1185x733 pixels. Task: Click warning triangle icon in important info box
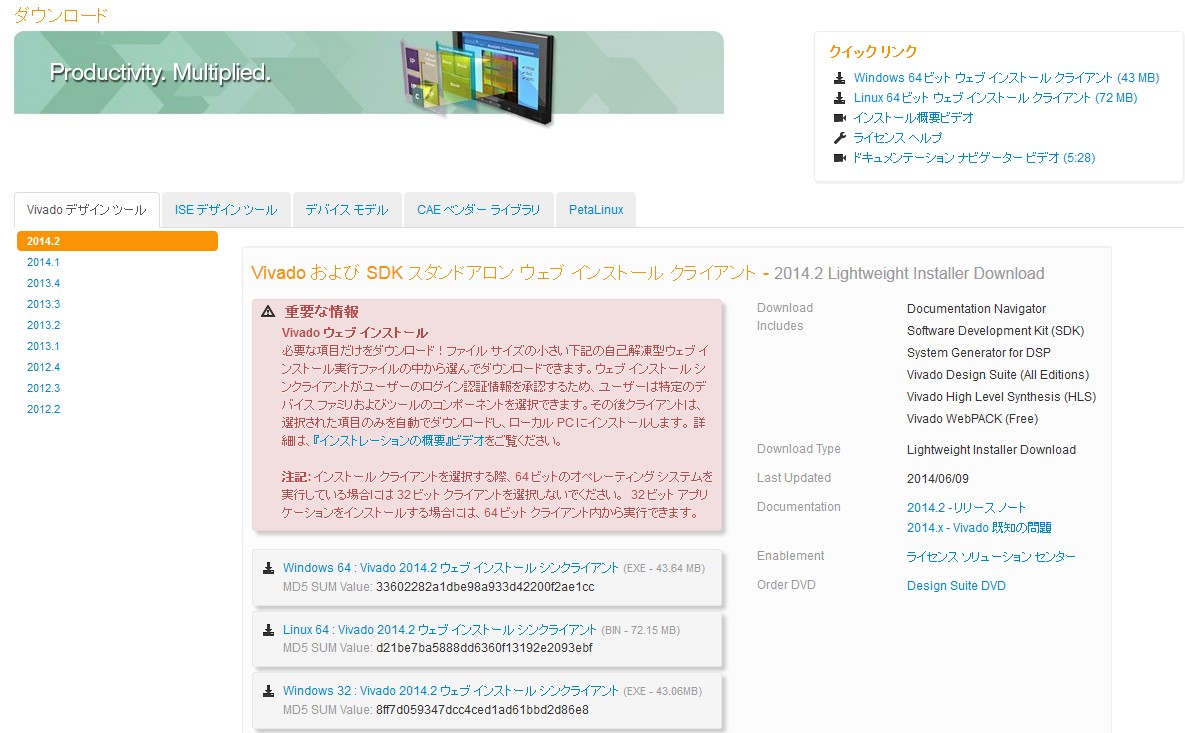(x=268, y=311)
